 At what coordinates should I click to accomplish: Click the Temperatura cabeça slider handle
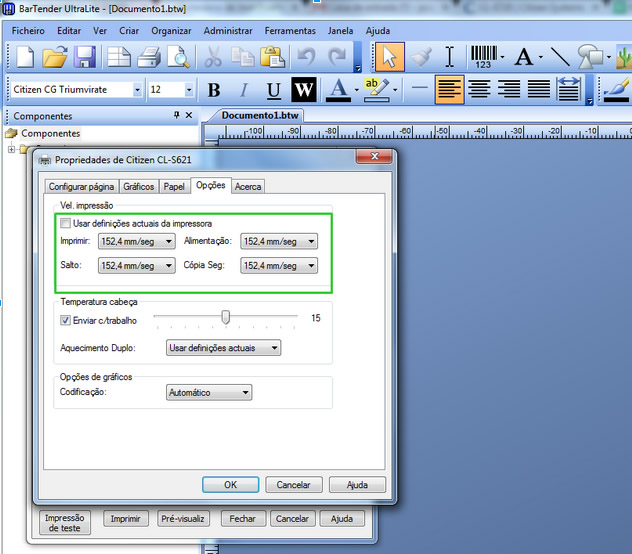pyautogui.click(x=226, y=317)
